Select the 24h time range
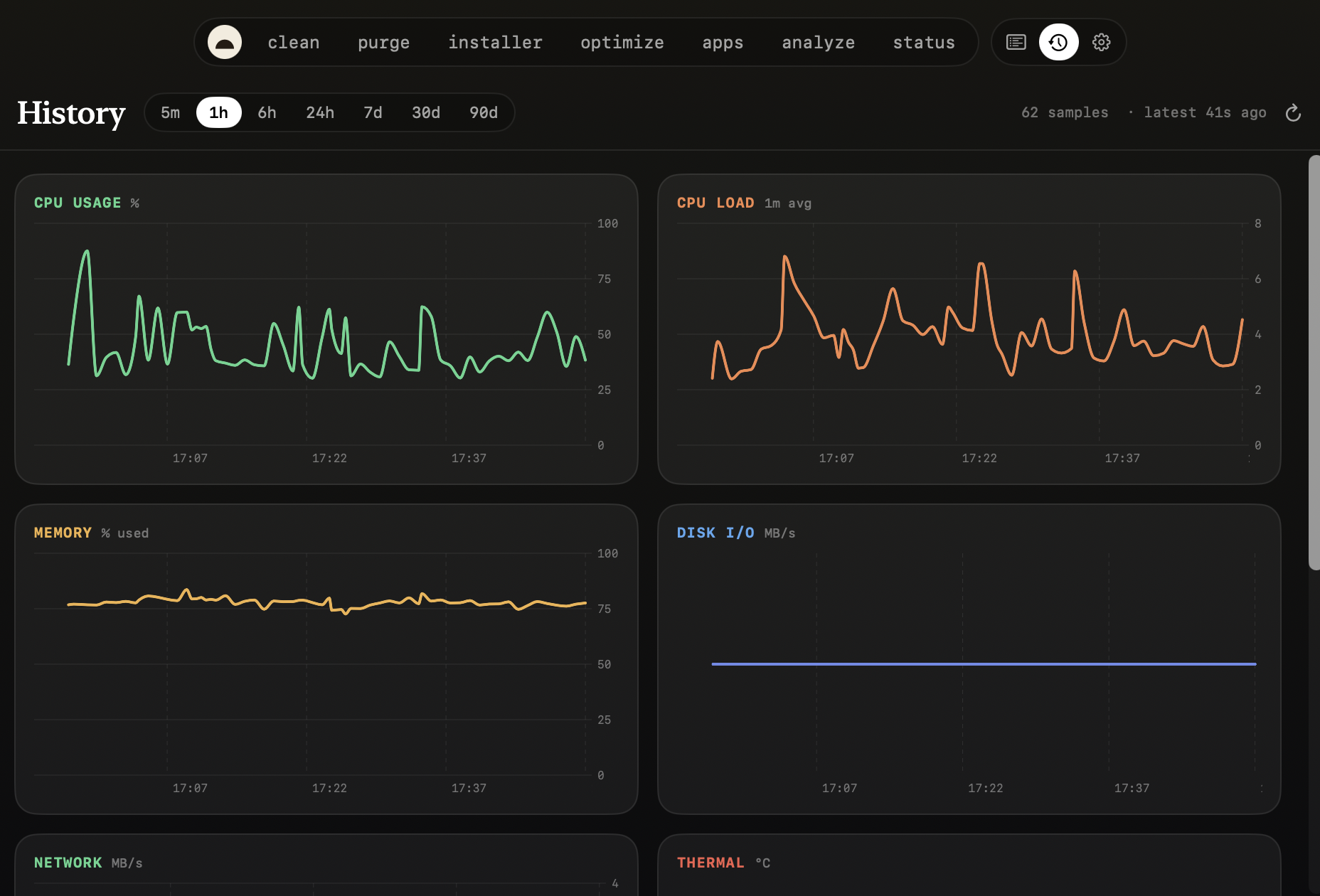 pos(320,112)
